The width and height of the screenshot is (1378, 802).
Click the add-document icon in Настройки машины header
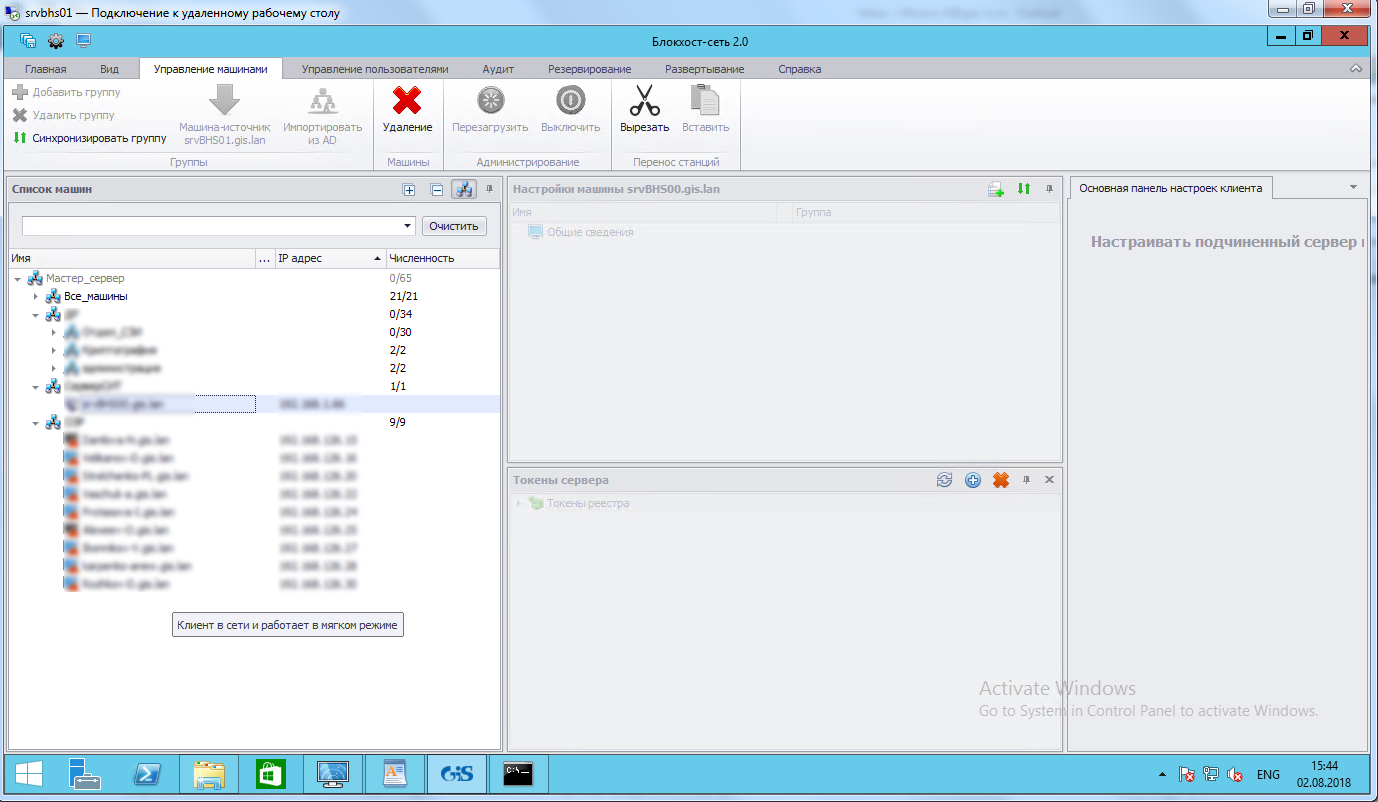pyautogui.click(x=996, y=189)
